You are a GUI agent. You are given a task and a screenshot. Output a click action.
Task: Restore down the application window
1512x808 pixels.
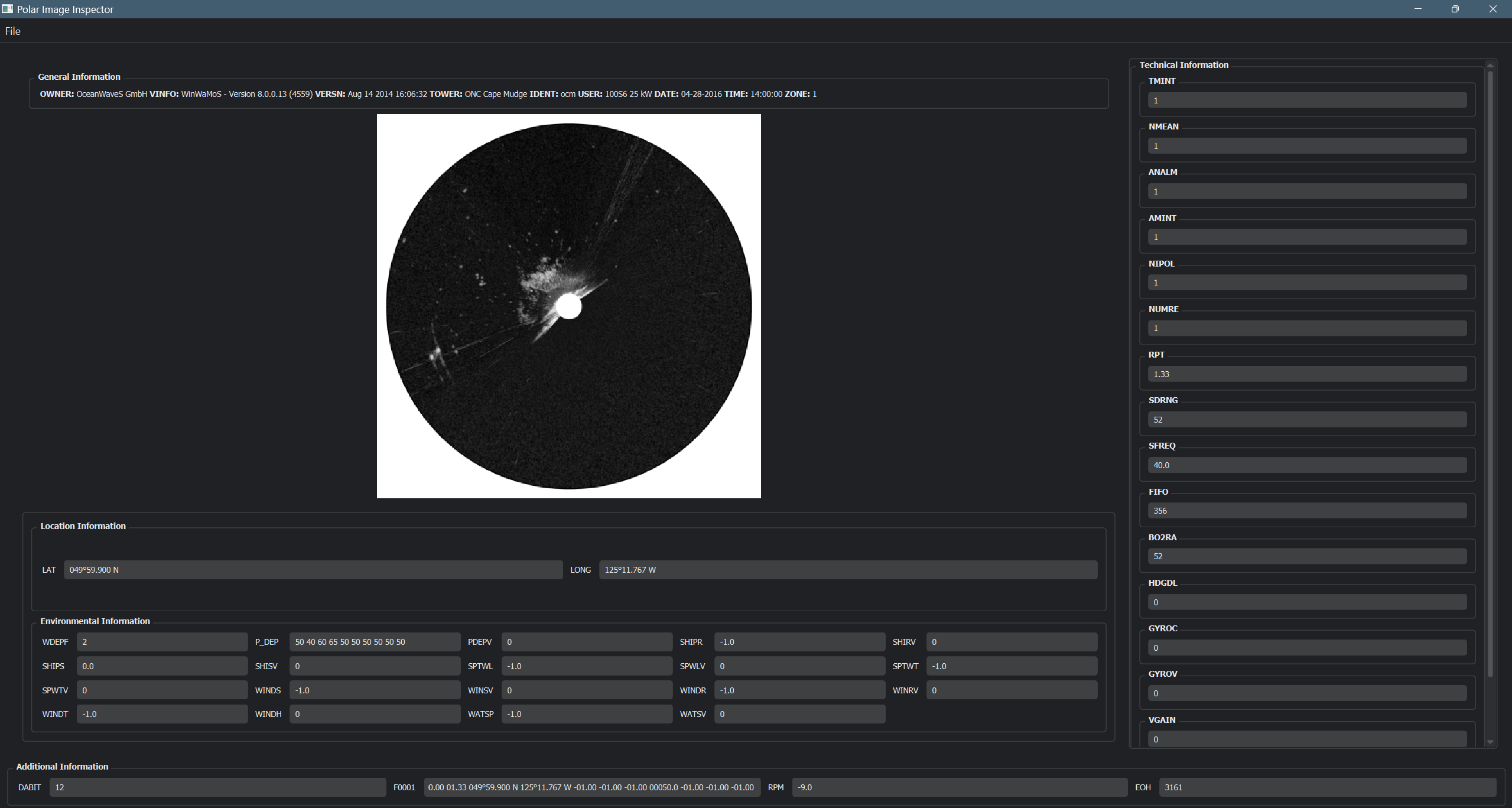1455,9
